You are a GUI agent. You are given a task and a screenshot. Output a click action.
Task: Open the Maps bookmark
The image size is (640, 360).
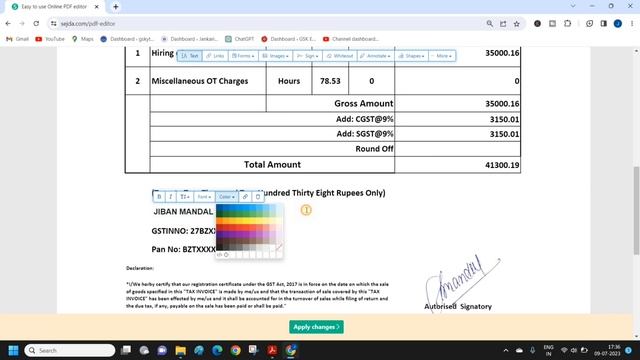pyautogui.click(x=82, y=39)
